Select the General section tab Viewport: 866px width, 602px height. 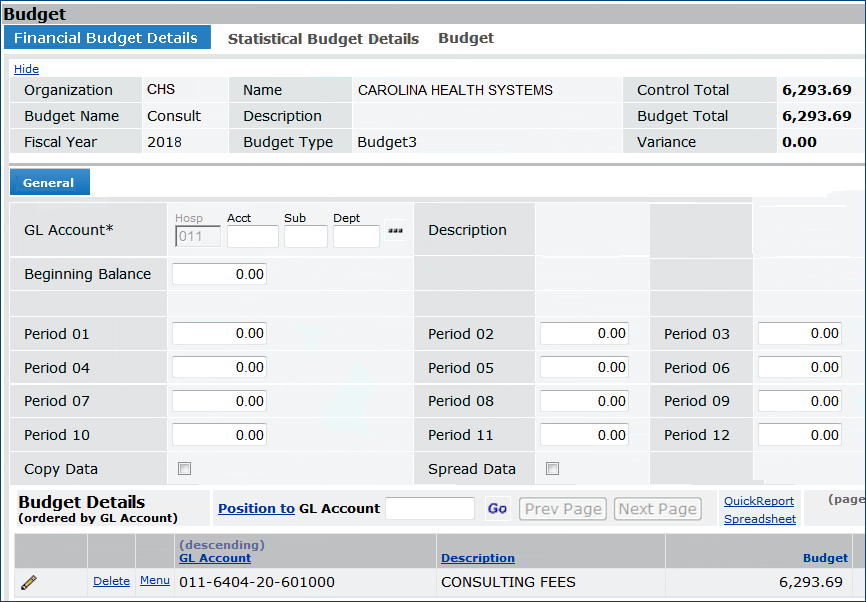49,183
